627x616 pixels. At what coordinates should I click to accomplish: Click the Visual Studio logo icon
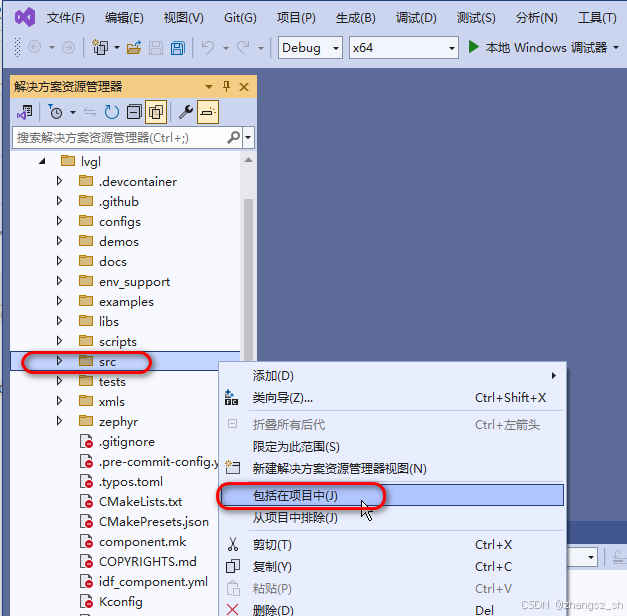(25, 17)
